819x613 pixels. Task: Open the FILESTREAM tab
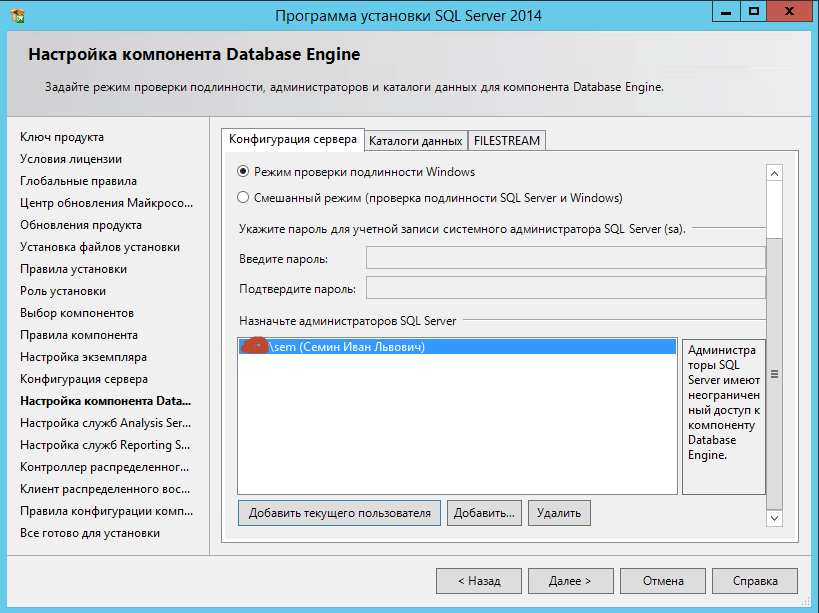pos(507,141)
